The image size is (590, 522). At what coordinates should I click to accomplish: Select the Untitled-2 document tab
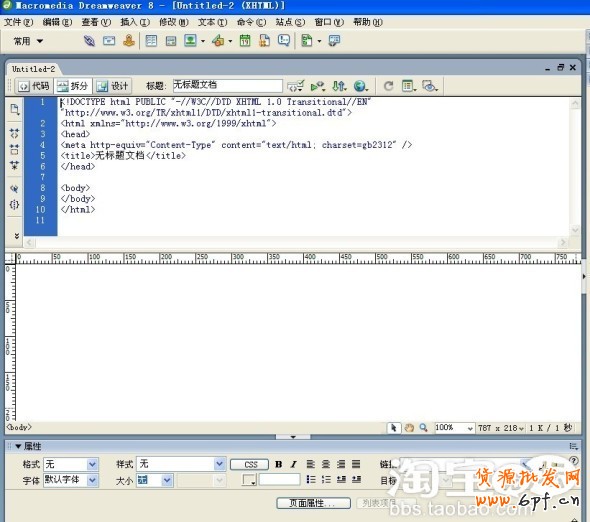(x=33, y=69)
